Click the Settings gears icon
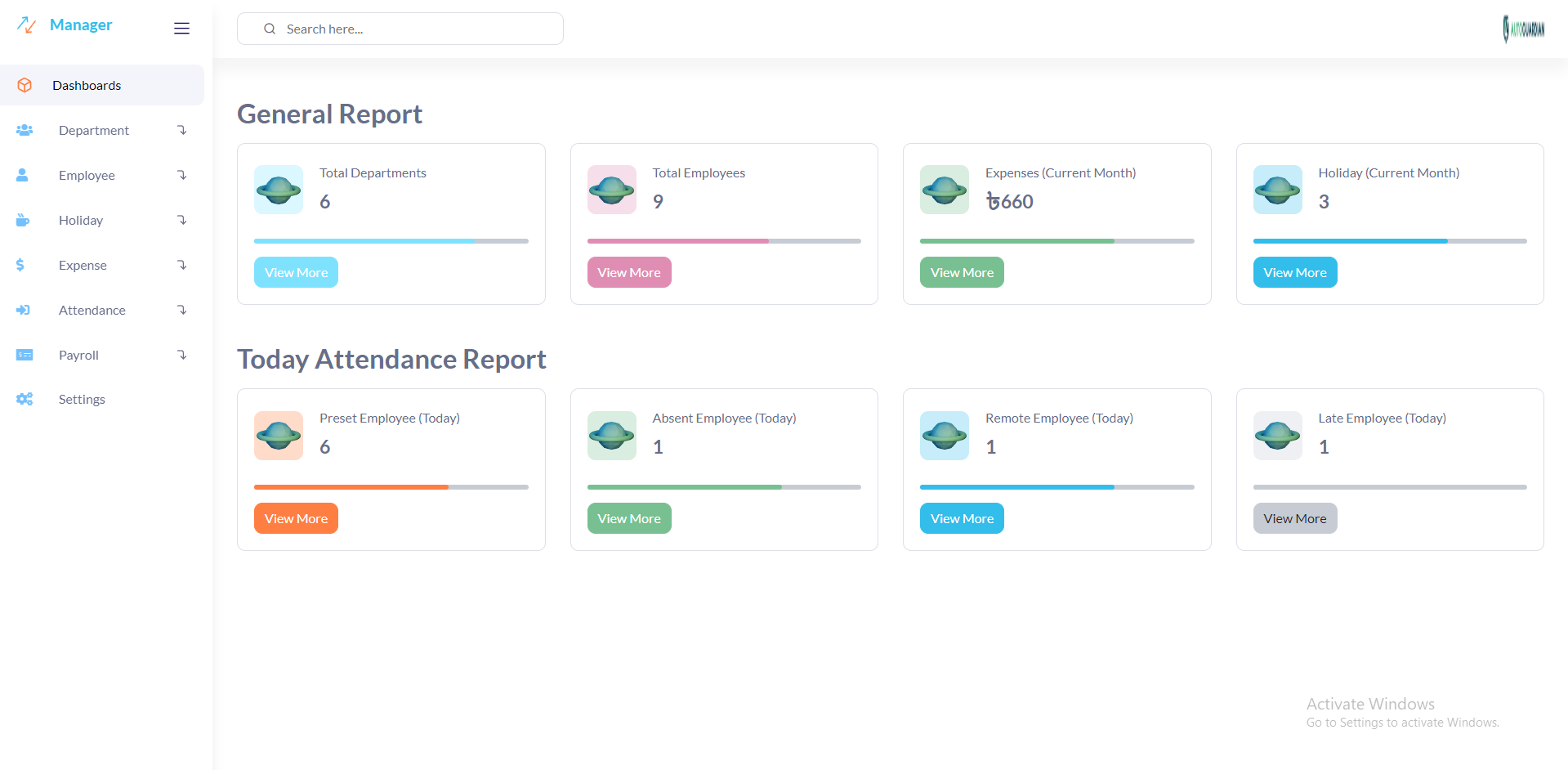Image resolution: width=1568 pixels, height=770 pixels. (25, 399)
